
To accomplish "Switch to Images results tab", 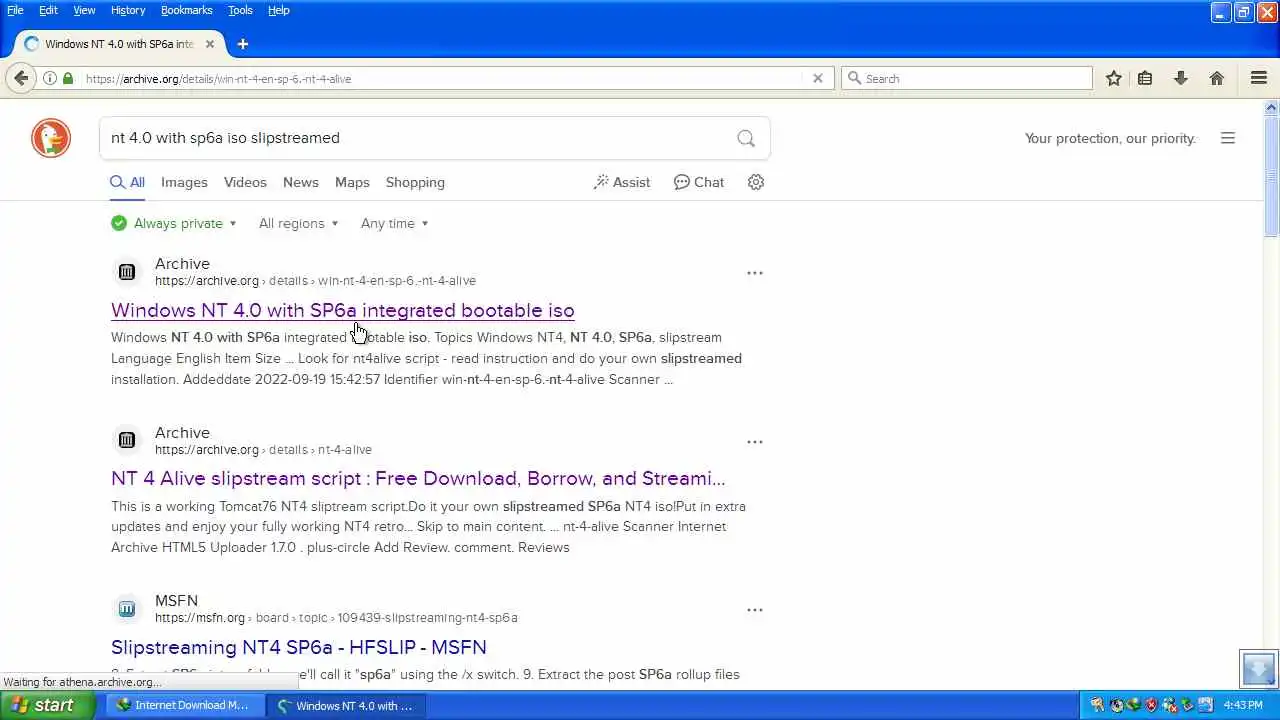I will [x=184, y=182].
